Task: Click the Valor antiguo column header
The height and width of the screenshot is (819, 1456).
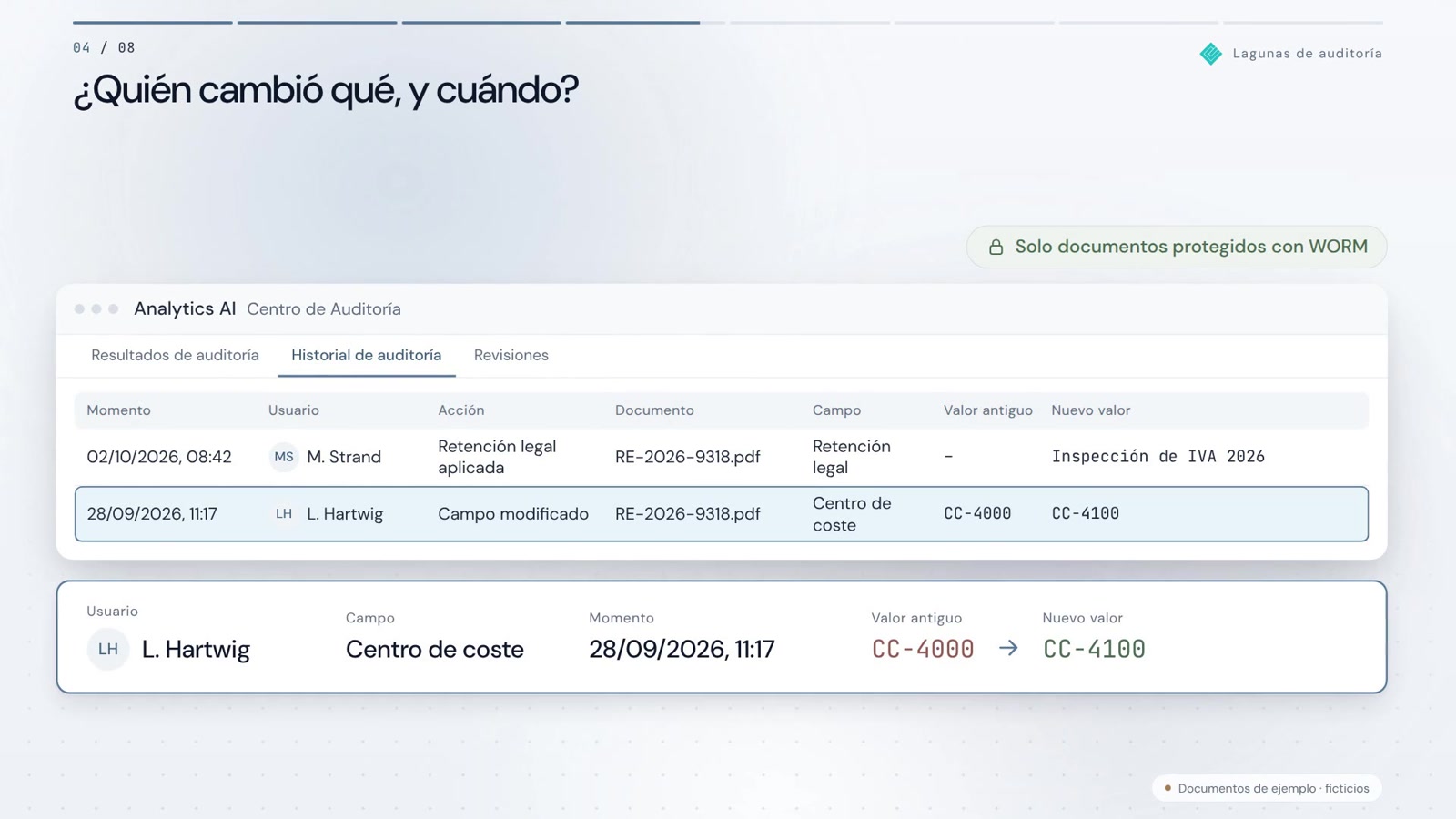Action: click(988, 410)
